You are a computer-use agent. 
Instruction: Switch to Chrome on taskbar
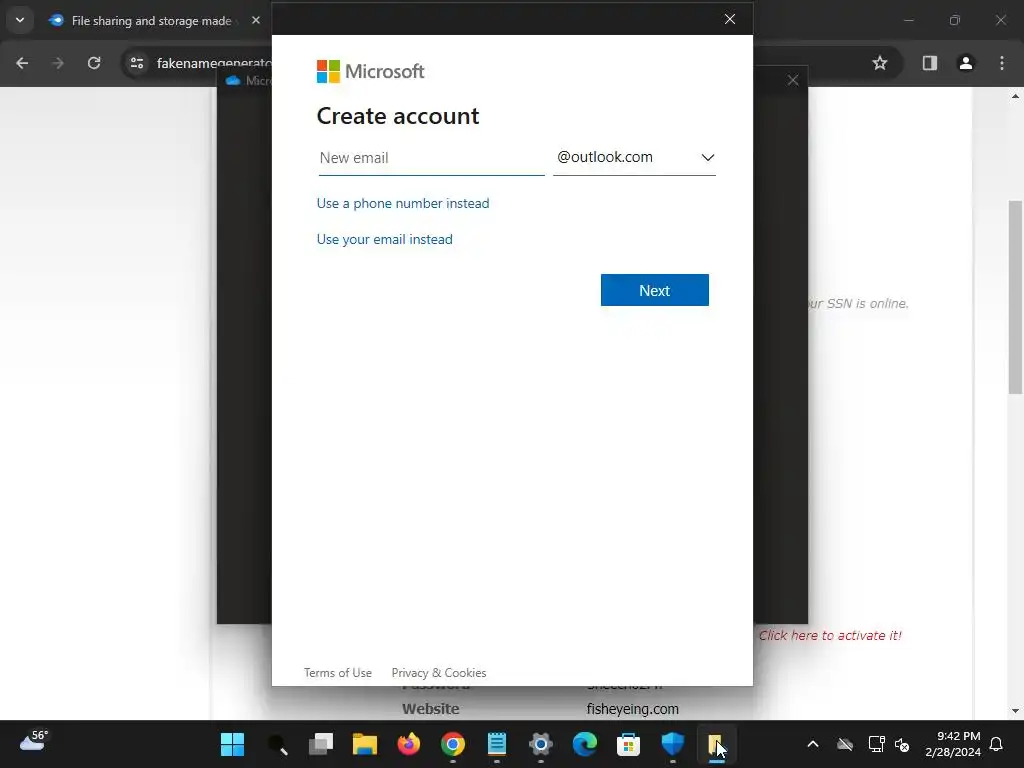453,744
